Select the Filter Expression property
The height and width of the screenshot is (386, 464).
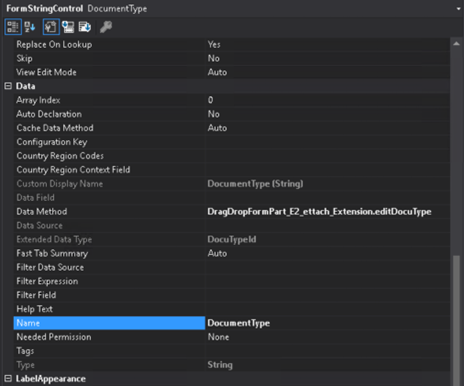[47, 281]
